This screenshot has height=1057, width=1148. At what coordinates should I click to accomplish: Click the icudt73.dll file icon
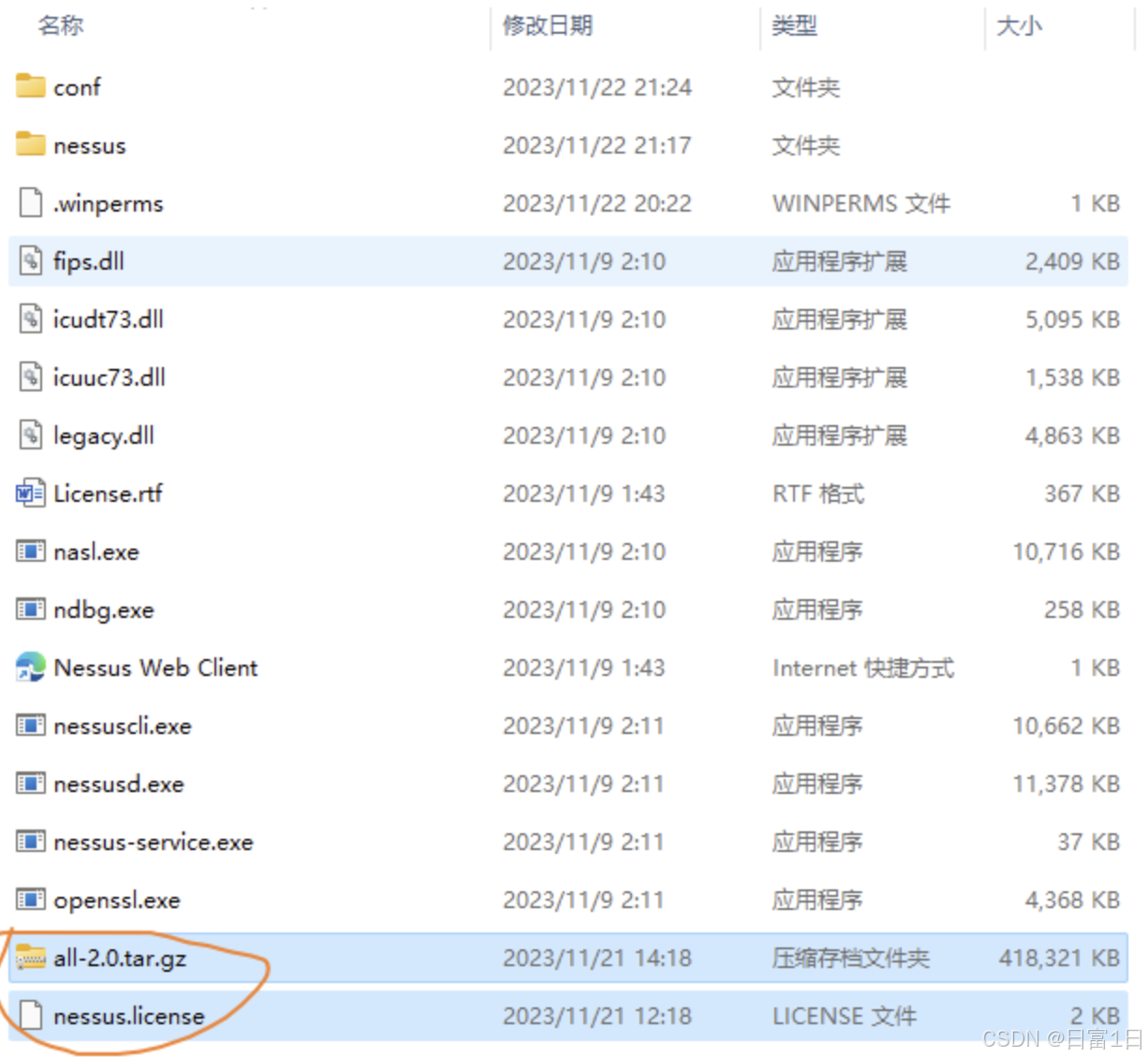coord(31,318)
